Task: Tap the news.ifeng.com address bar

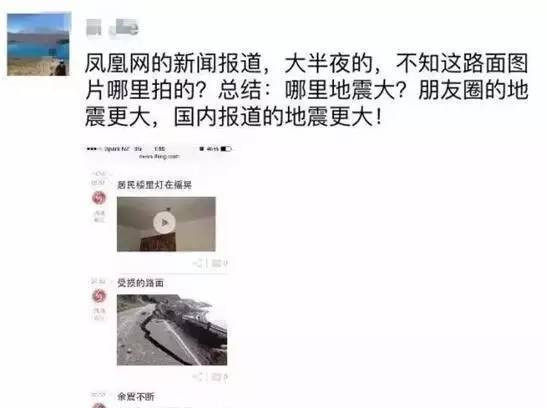Action: click(159, 157)
